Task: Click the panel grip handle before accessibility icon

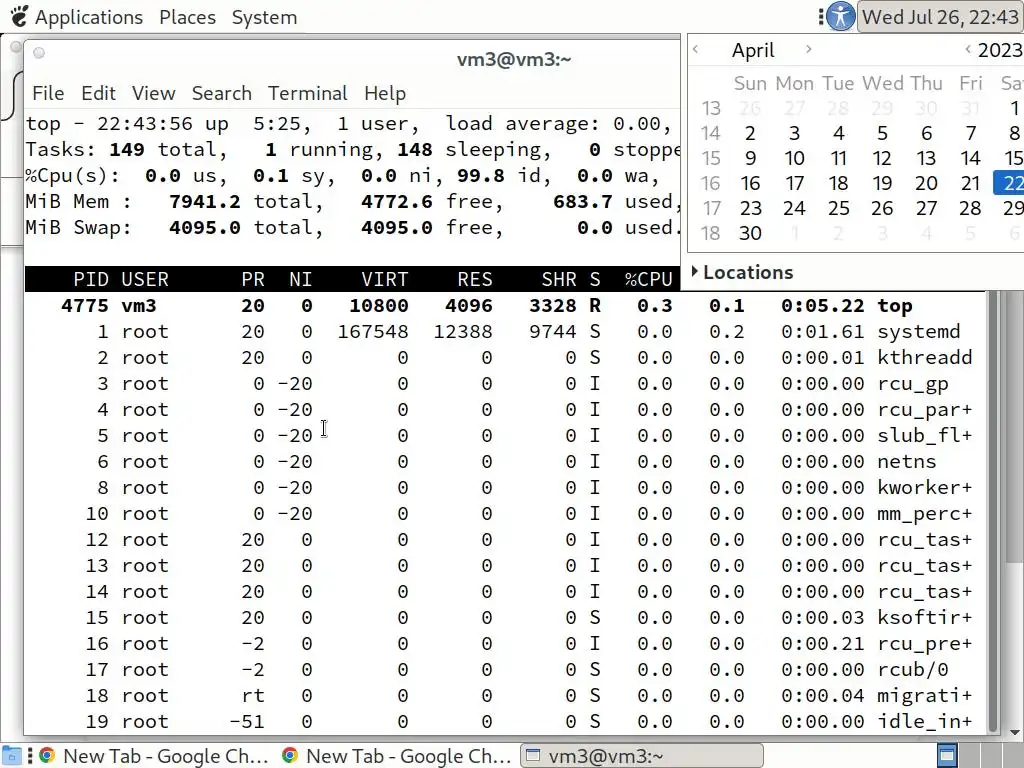Action: coord(821,16)
